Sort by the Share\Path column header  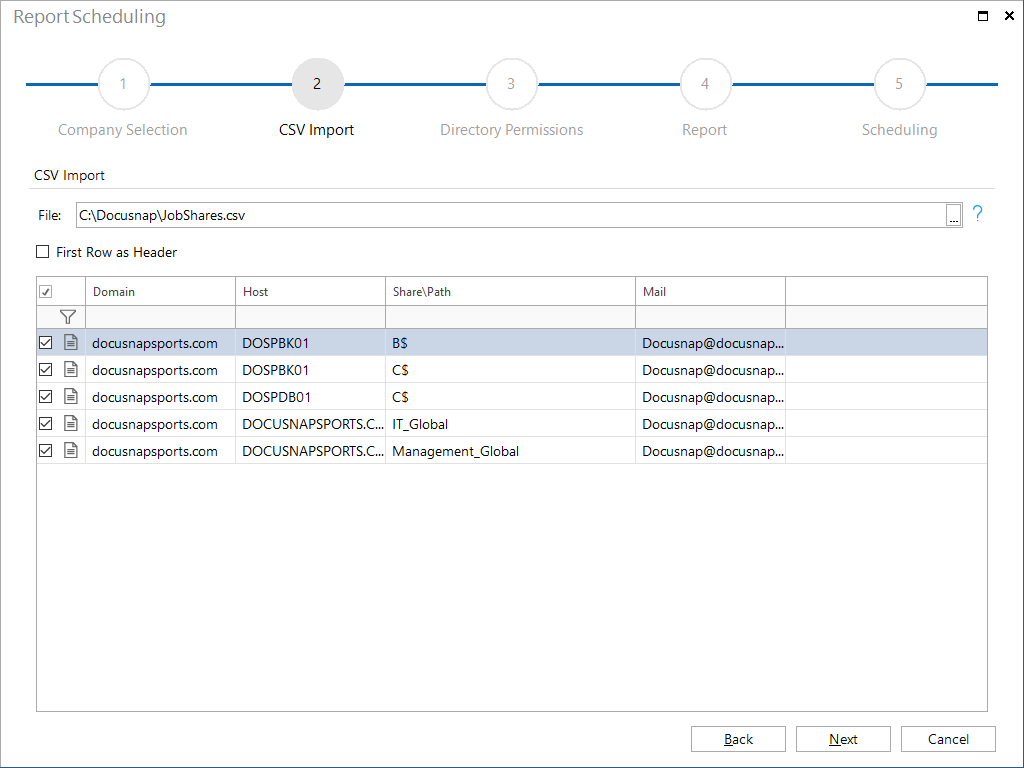point(511,291)
